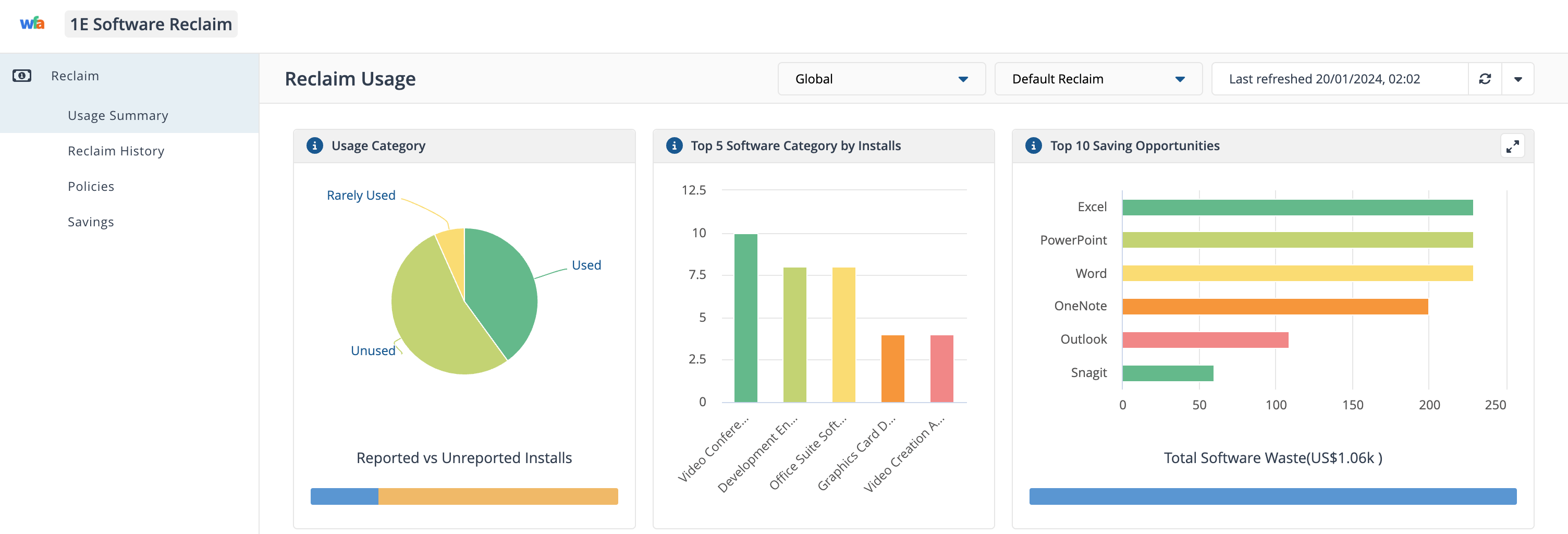Image resolution: width=1568 pixels, height=534 pixels.
Task: Click Reported vs Unreported Installs label
Action: pyautogui.click(x=464, y=458)
